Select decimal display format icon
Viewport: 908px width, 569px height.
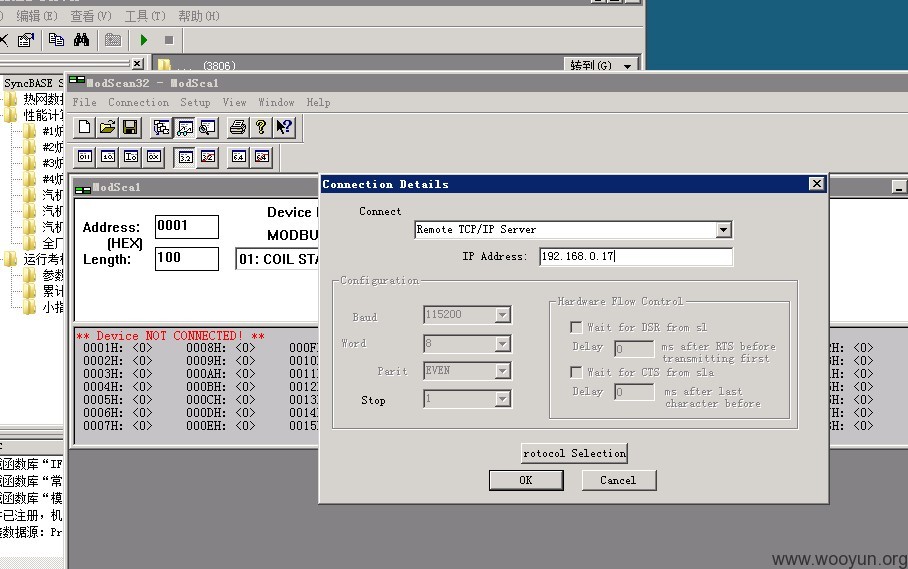click(x=108, y=156)
